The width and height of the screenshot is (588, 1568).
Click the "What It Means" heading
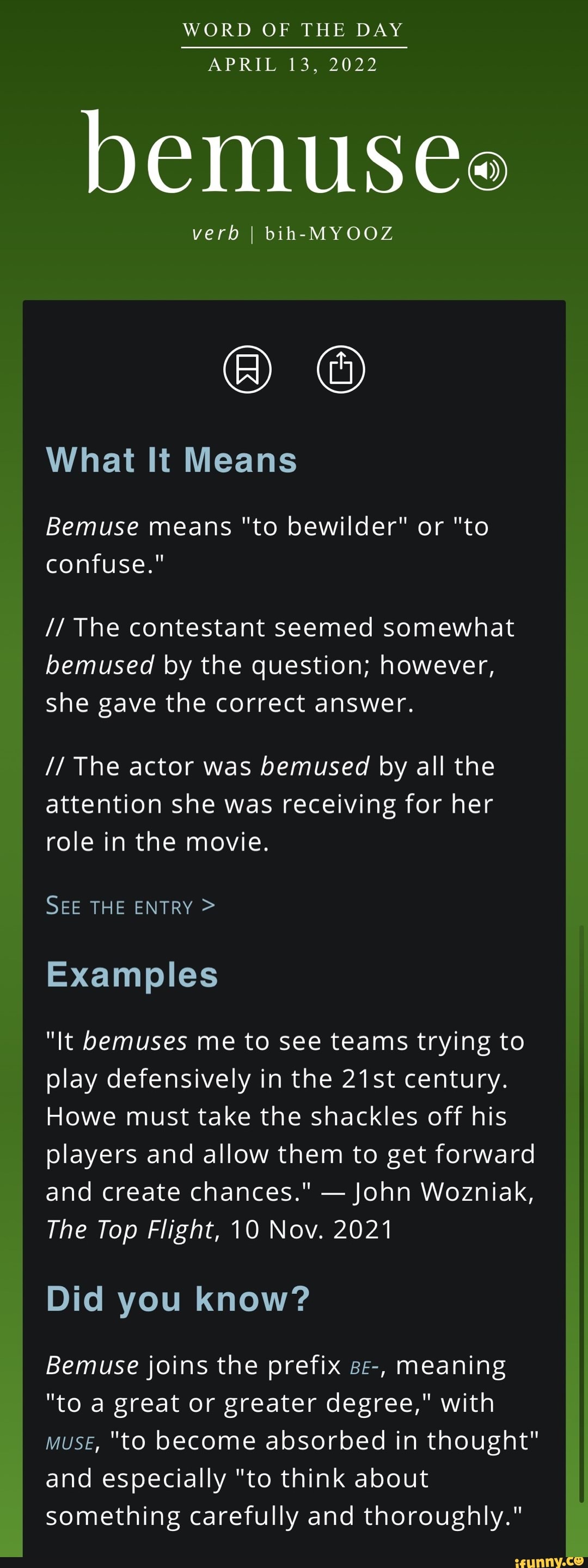[x=171, y=460]
